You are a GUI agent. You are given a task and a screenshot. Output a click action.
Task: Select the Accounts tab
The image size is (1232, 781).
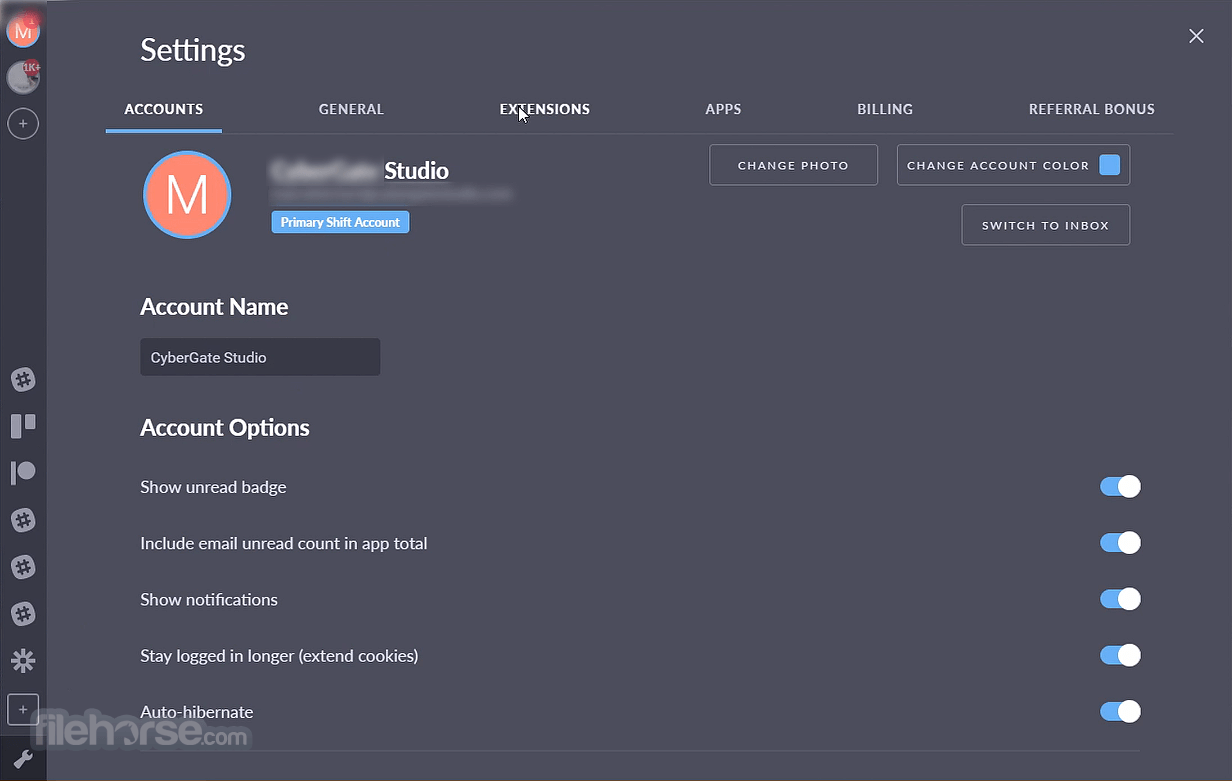(164, 109)
